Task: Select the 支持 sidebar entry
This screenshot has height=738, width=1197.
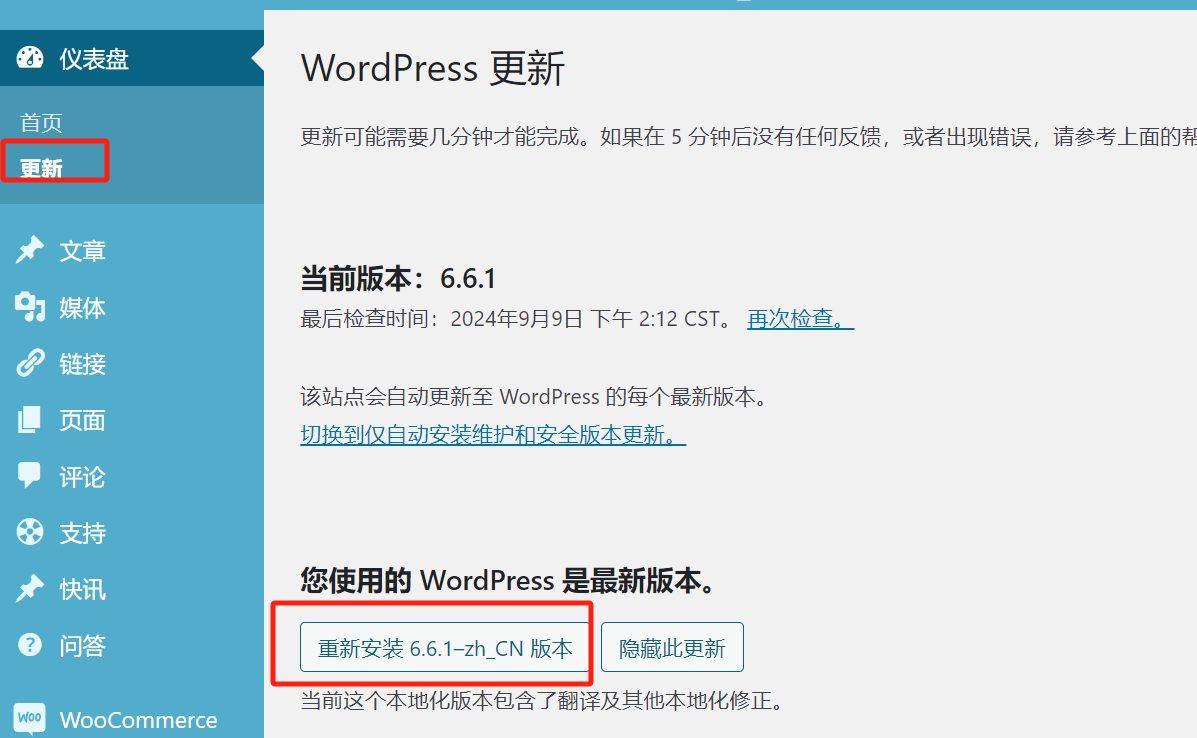Action: (x=82, y=532)
